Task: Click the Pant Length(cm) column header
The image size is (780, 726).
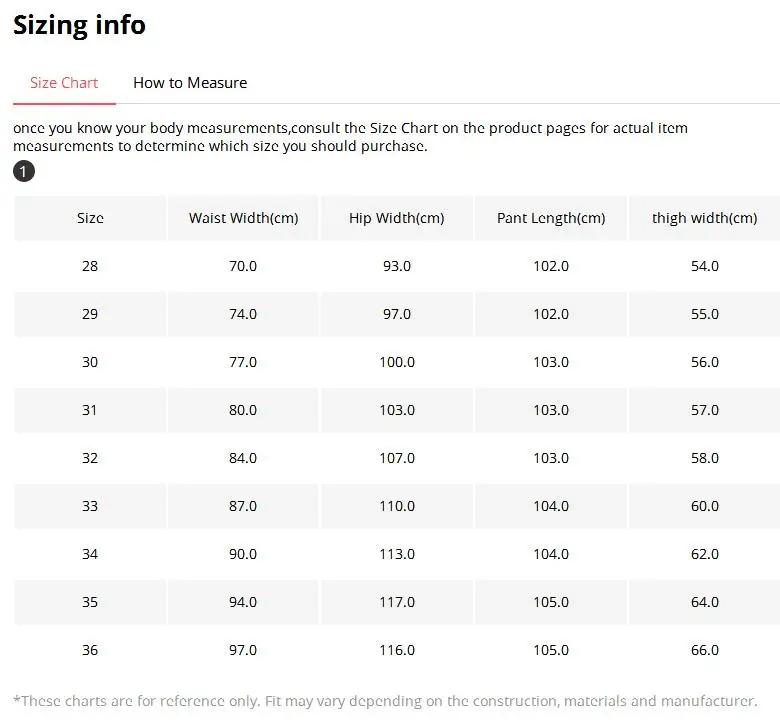Action: (x=551, y=218)
